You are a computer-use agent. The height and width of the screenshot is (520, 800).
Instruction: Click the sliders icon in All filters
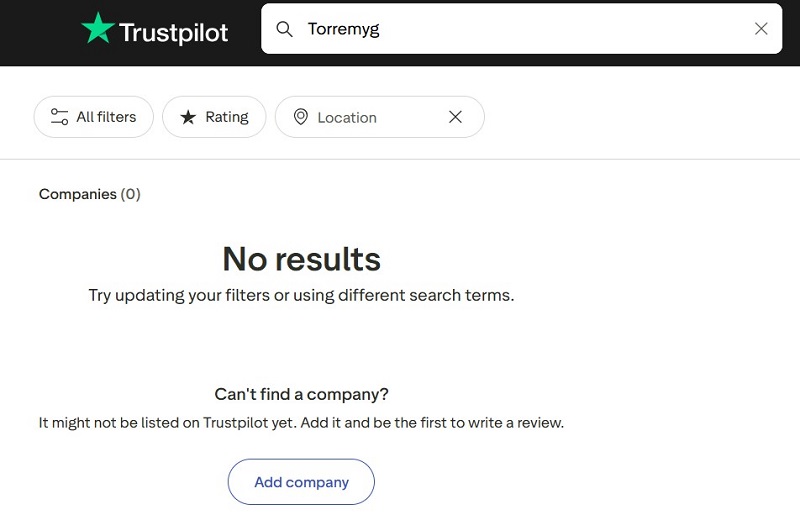tap(60, 117)
